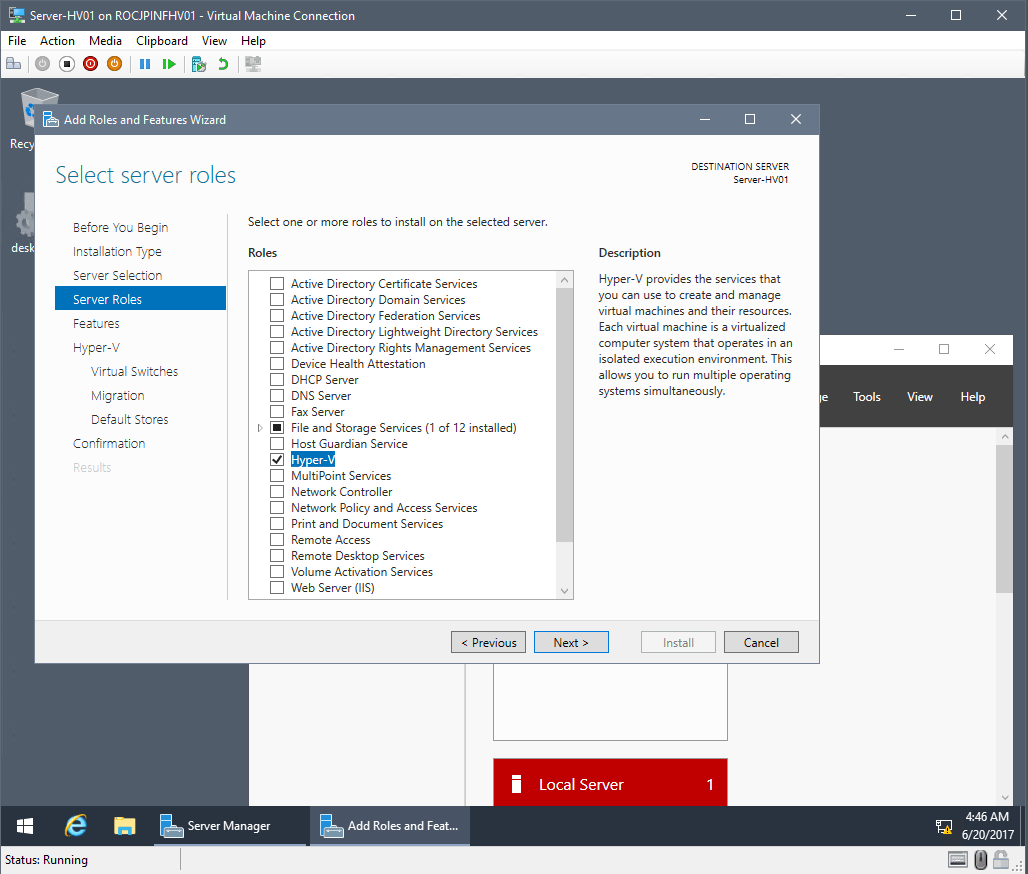Click the Cancel button
Image resolution: width=1028 pixels, height=874 pixels.
coord(761,643)
